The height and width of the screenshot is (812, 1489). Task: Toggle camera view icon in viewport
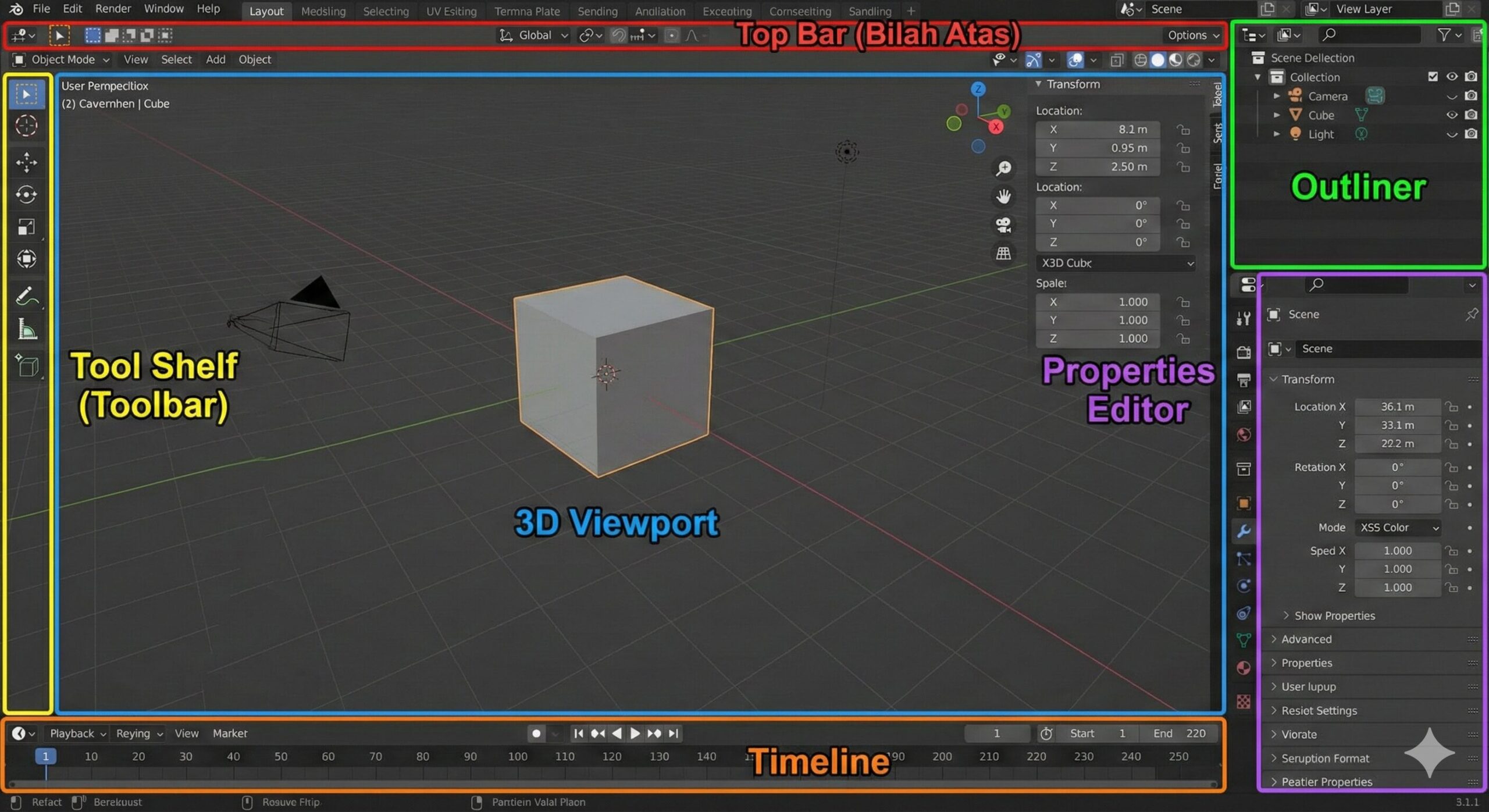(x=1003, y=225)
